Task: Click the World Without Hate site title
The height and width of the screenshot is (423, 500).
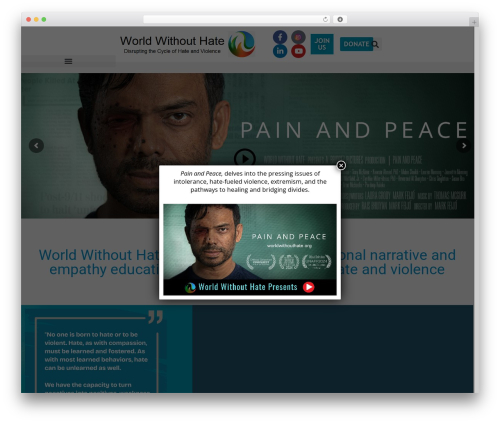Action: [x=172, y=41]
